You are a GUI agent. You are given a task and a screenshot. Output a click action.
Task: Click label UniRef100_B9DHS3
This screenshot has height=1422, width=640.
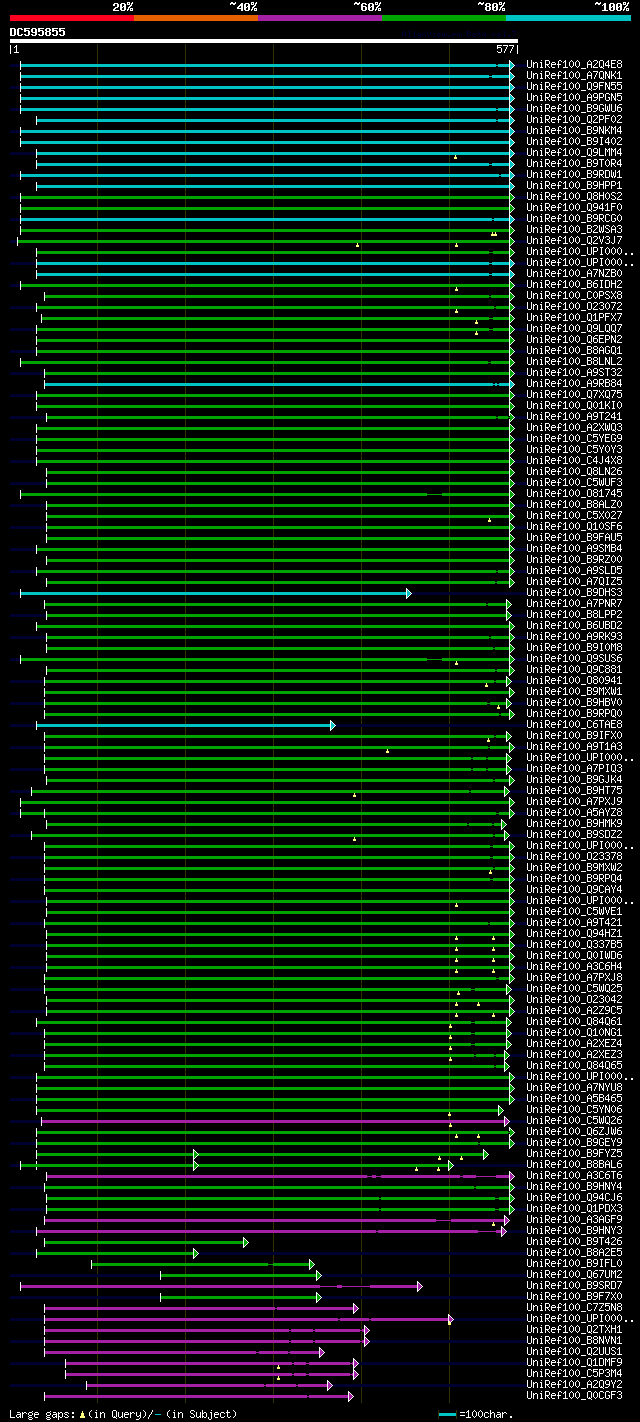click(x=574, y=592)
